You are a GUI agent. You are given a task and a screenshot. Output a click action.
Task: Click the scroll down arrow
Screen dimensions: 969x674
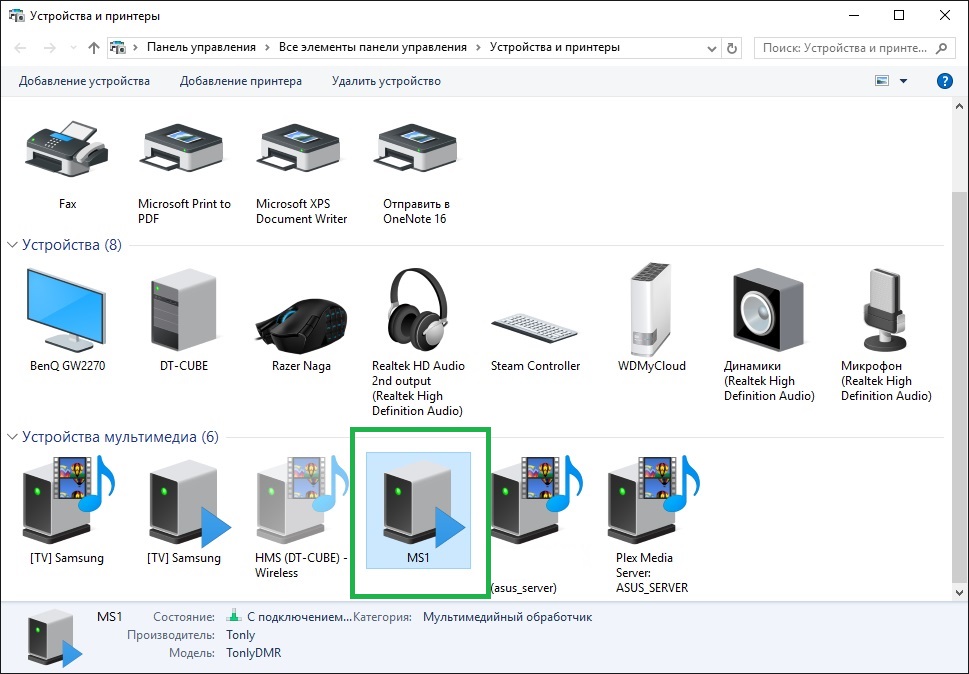(959, 592)
